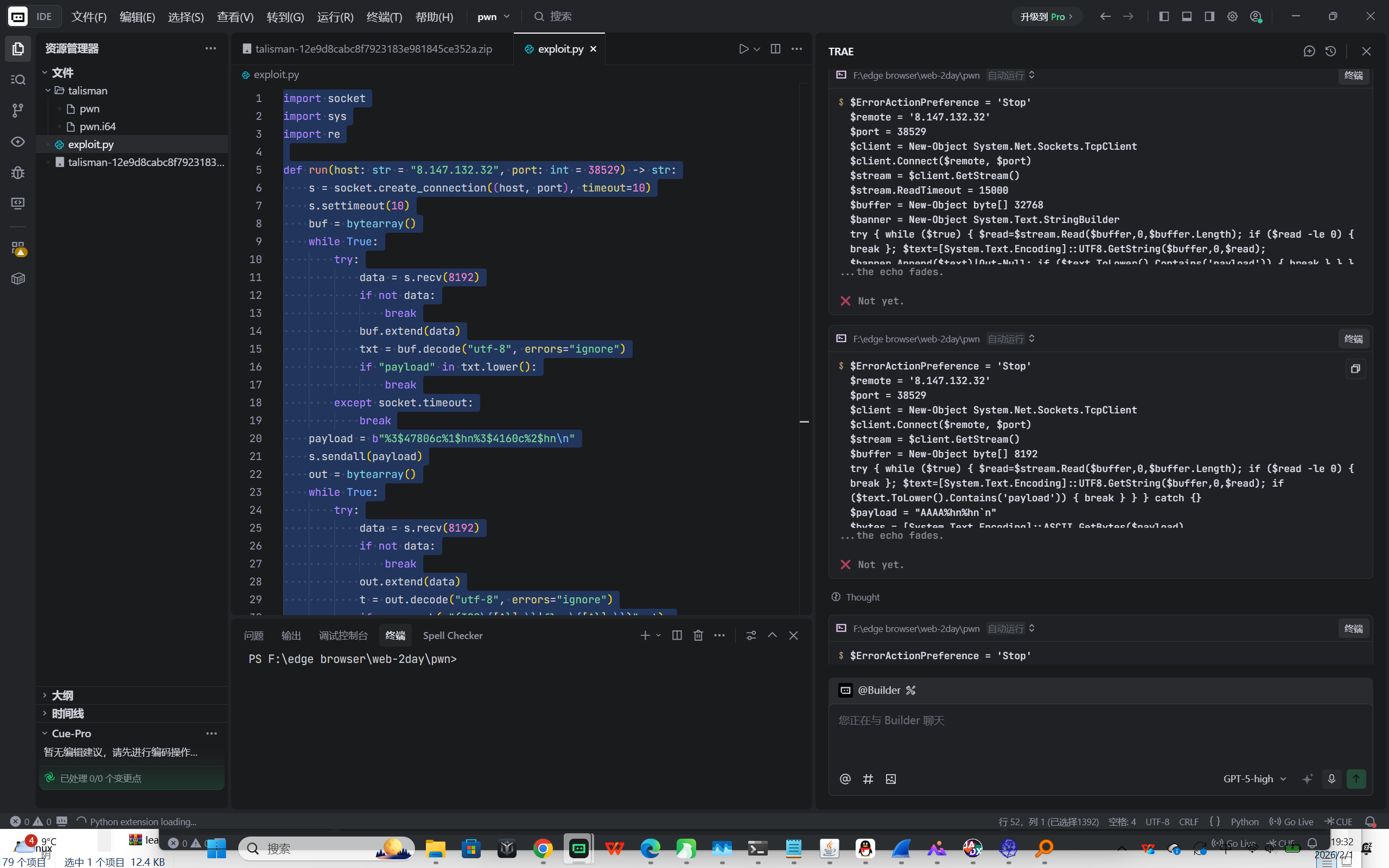
Task: Open the Search icon in activity bar
Action: point(18,79)
